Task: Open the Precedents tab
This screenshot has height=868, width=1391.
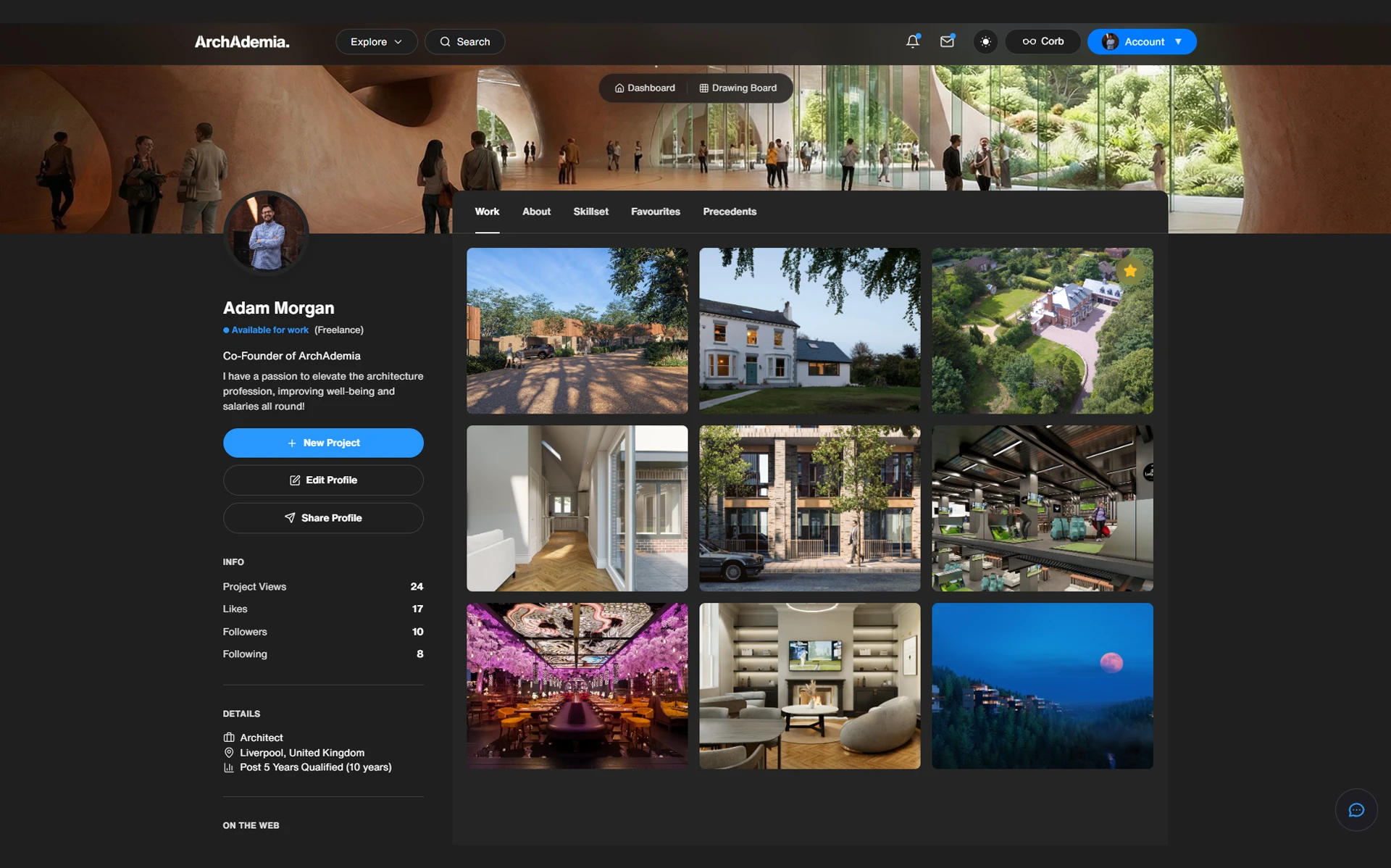Action: tap(730, 212)
